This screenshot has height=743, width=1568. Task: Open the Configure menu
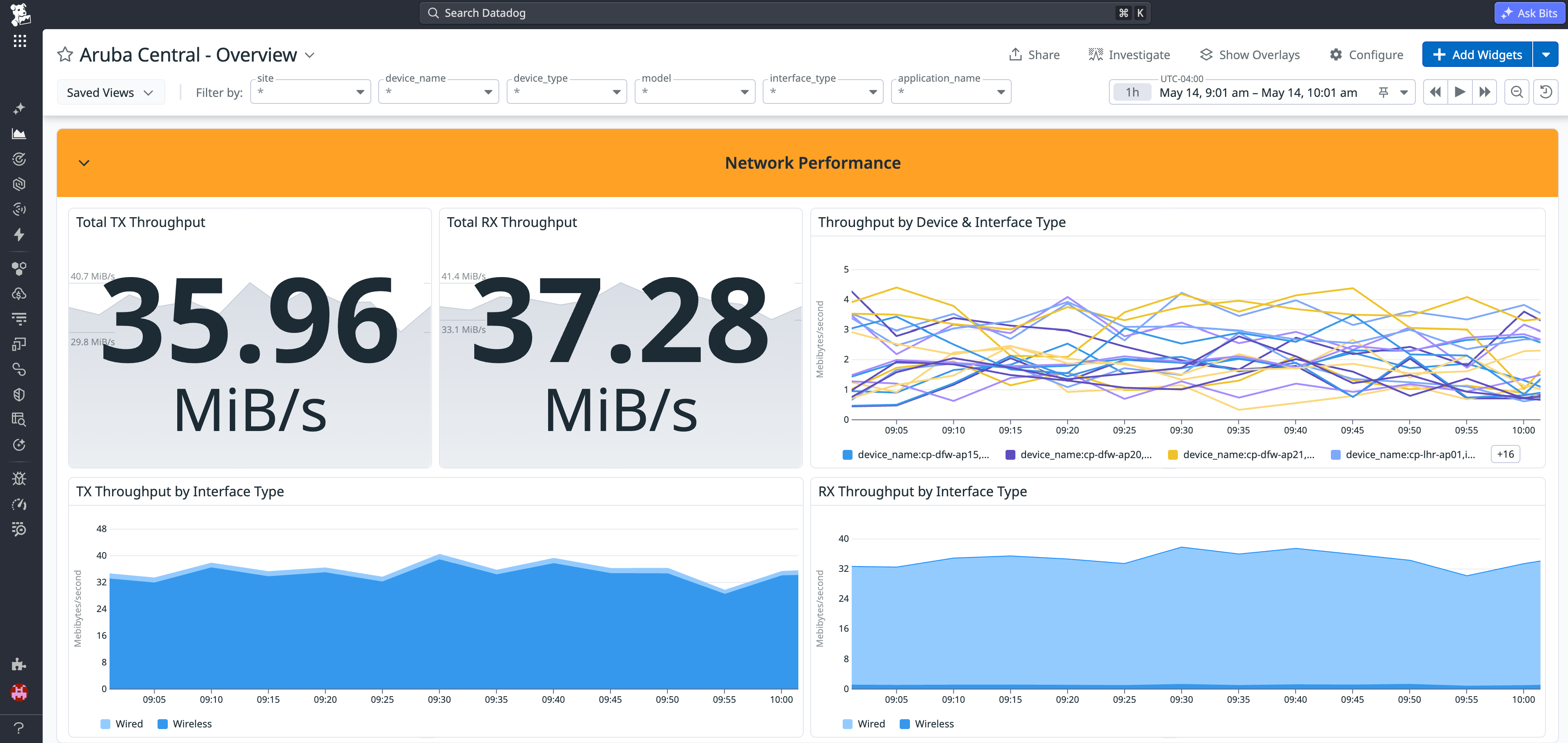pos(1367,55)
